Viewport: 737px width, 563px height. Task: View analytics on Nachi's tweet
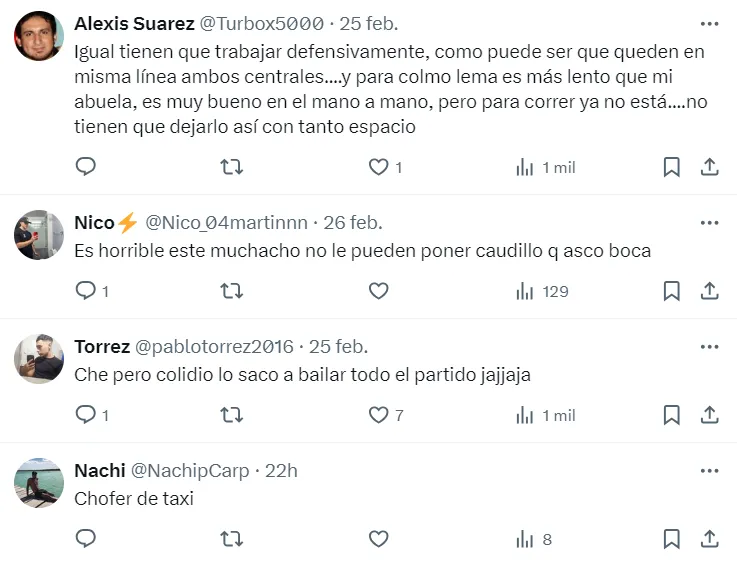point(534,539)
